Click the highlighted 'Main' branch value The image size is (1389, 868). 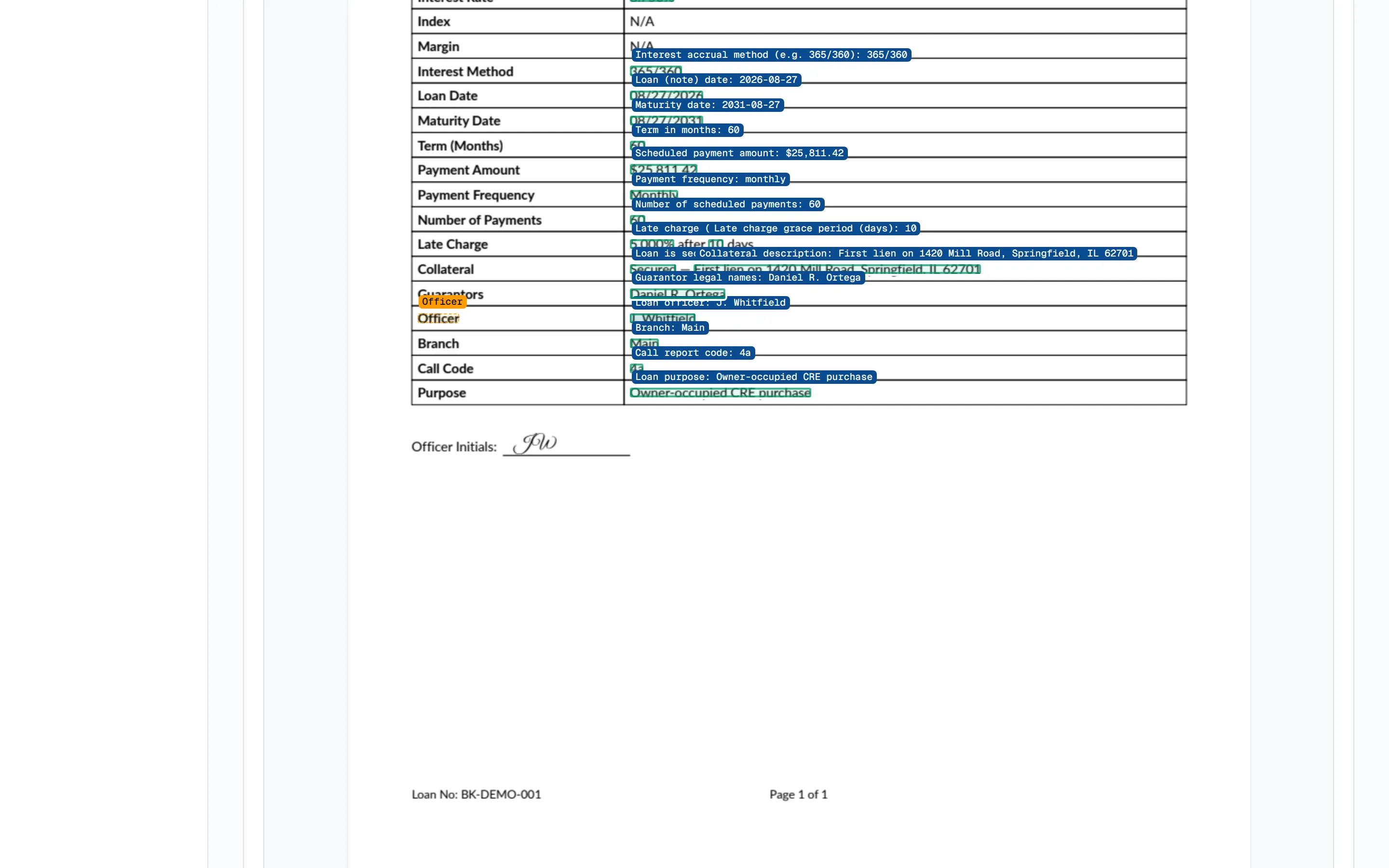pos(644,344)
